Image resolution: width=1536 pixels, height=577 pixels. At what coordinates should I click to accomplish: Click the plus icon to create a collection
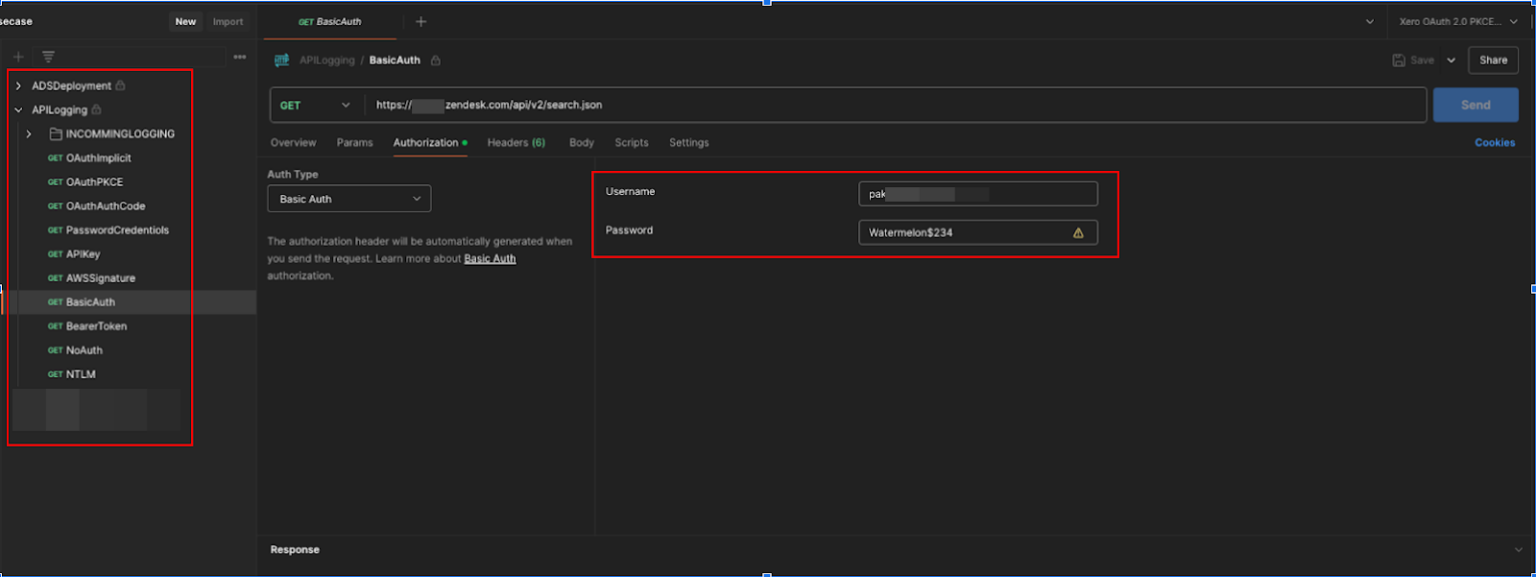pyautogui.click(x=18, y=57)
